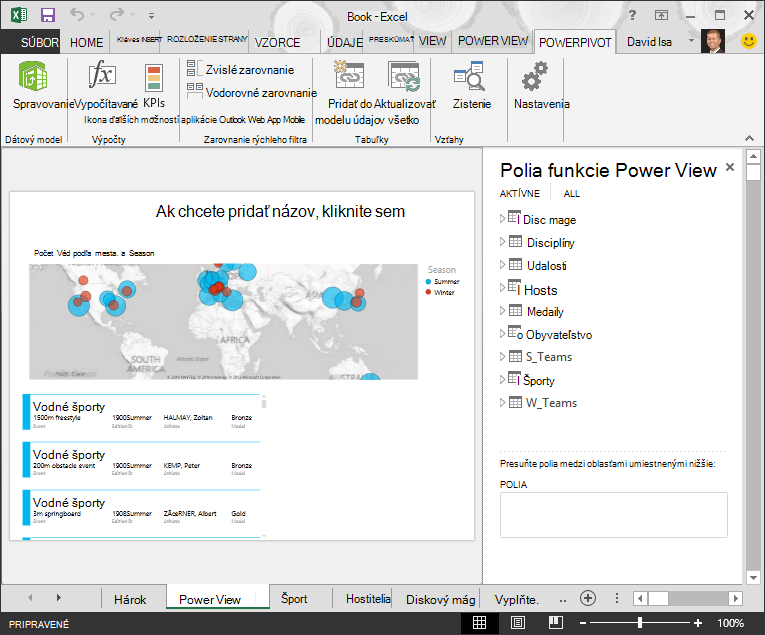Select the ALL fields filter

tap(571, 194)
